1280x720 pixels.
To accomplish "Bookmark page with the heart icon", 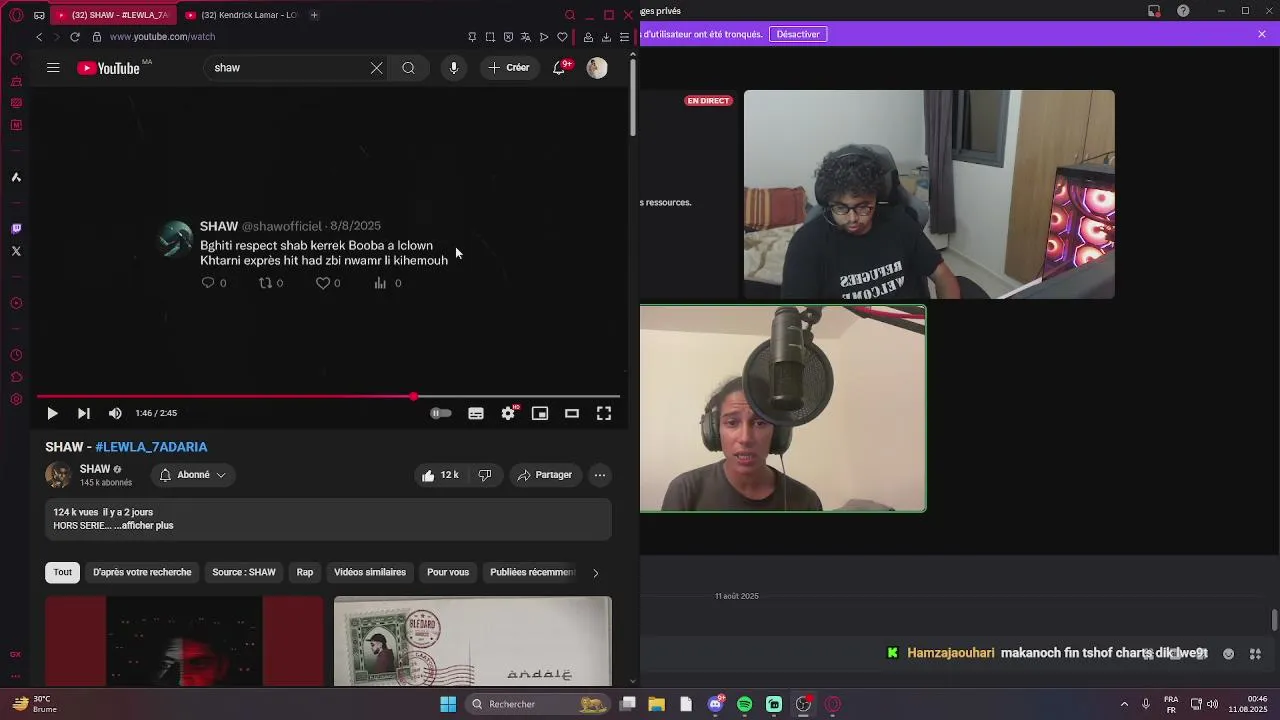I will tap(562, 37).
